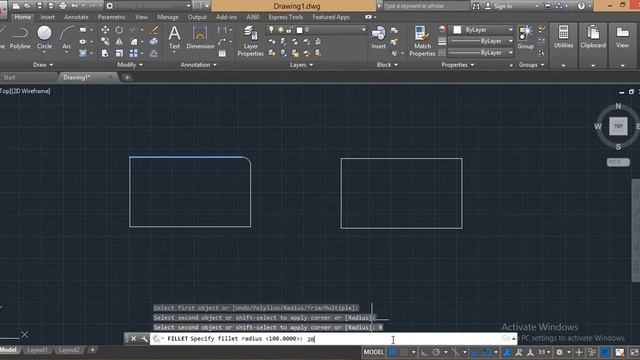Toggle hardware acceleration circle in status bar
The width and height of the screenshot is (640, 360).
tap(606, 352)
